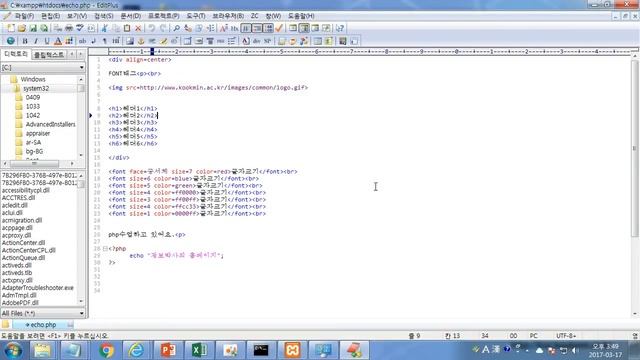Click the Undo arrow icon
The width and height of the screenshot is (640, 360).
151,28
